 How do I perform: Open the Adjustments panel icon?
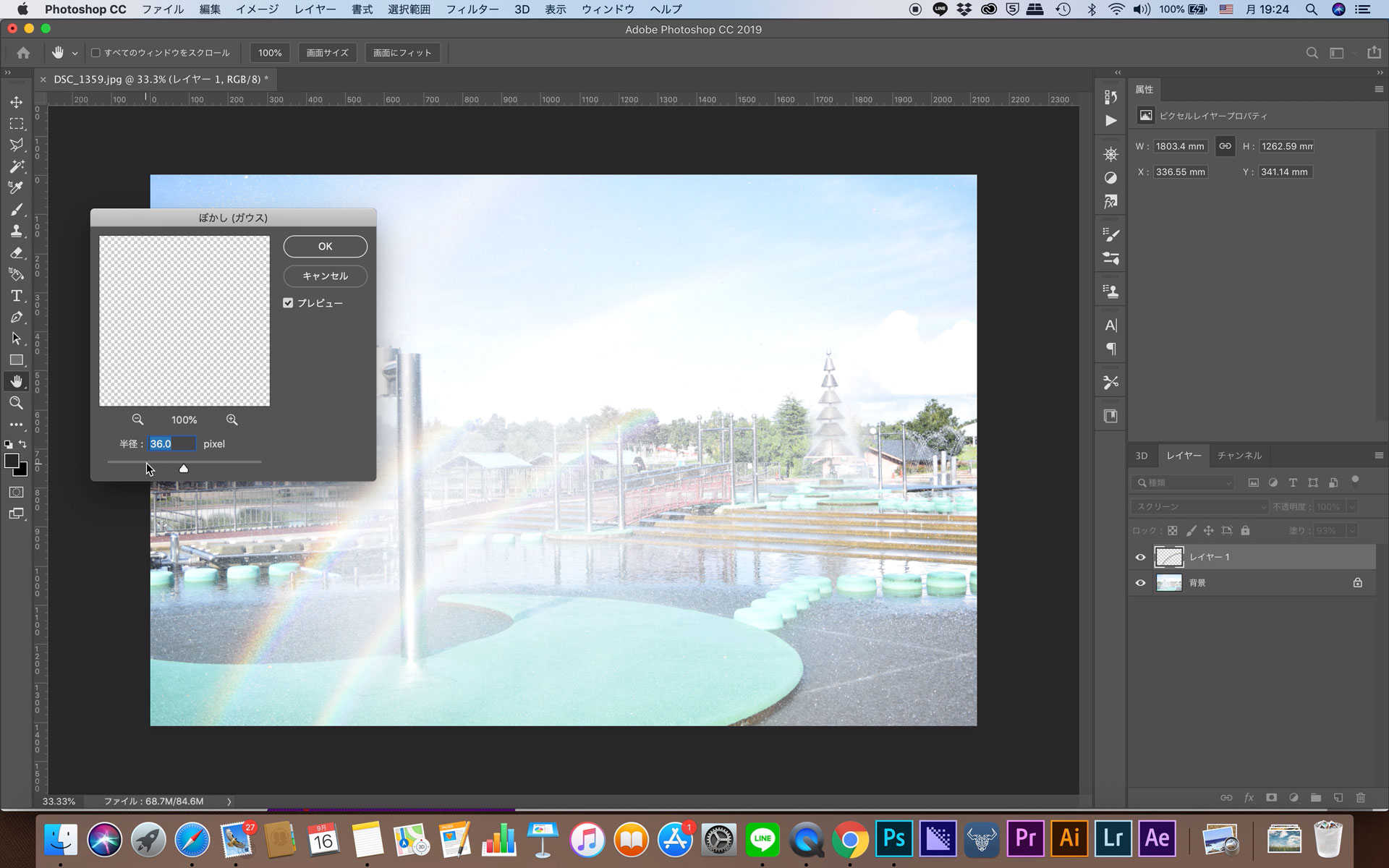1110,178
